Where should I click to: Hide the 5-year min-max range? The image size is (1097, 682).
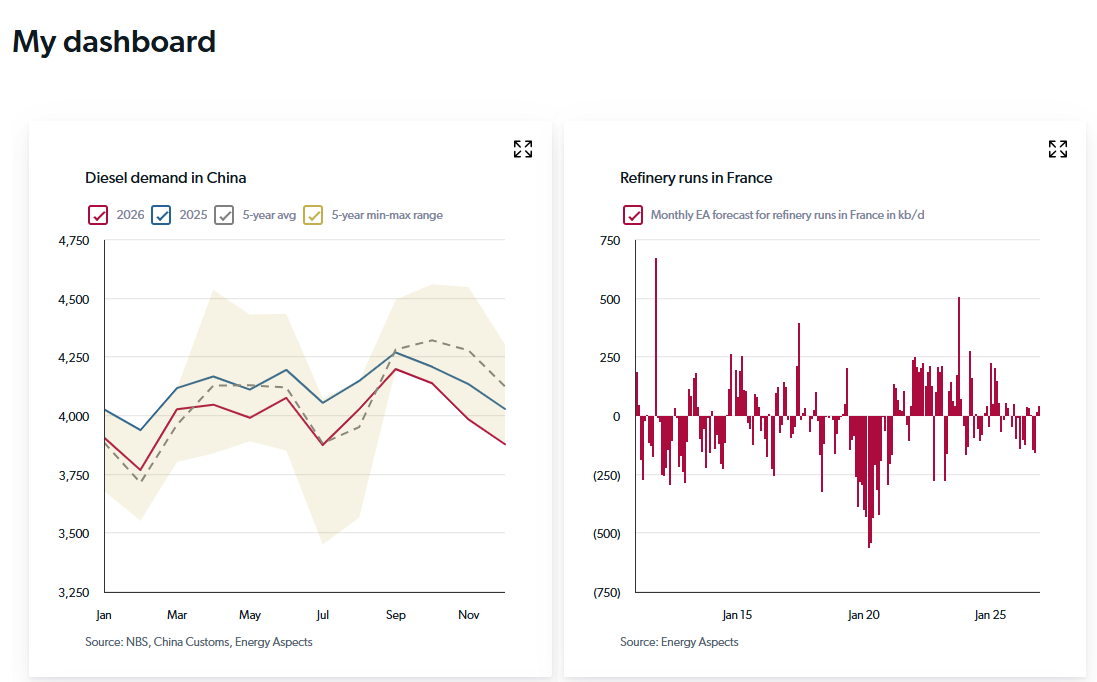pos(314,215)
